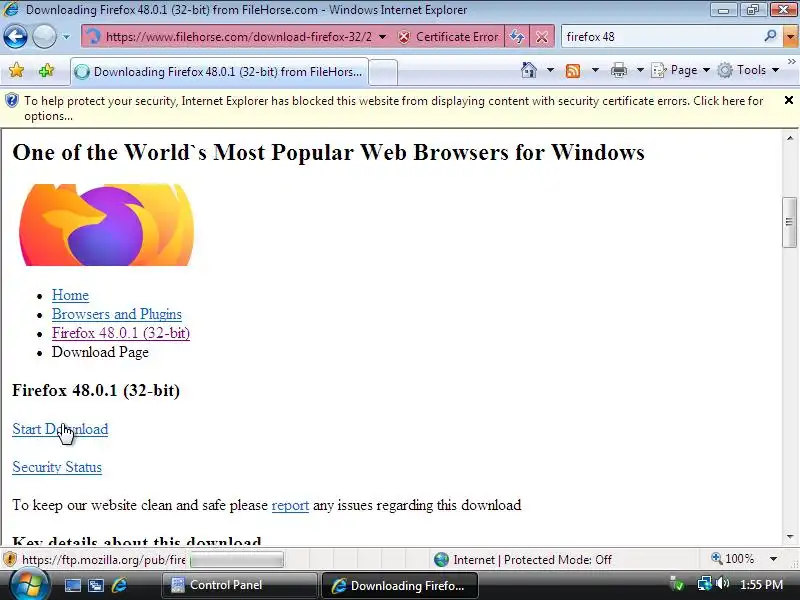The image size is (800, 600).
Task: Open the Favorites Center star
Action: pos(16,70)
